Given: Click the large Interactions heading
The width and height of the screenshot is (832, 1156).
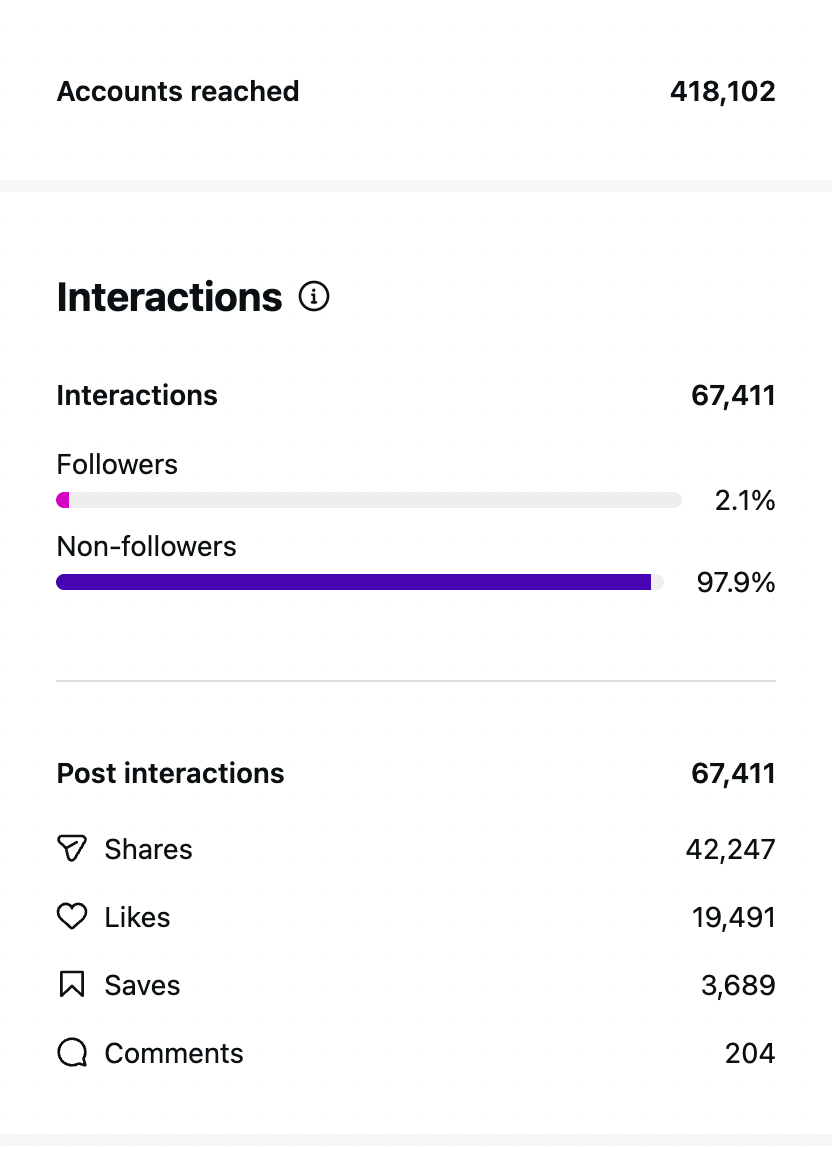Looking at the screenshot, I should 169,297.
